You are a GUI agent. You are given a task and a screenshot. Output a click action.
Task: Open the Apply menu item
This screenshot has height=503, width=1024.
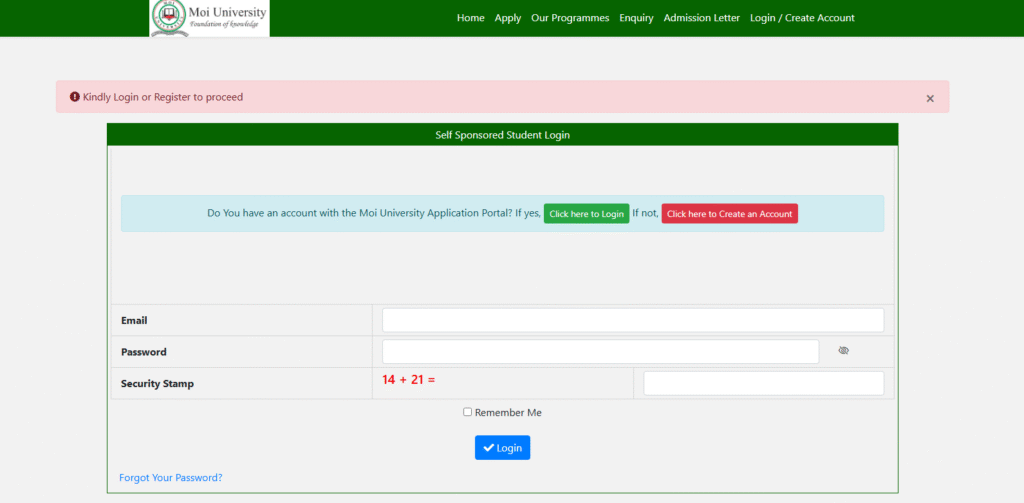507,18
